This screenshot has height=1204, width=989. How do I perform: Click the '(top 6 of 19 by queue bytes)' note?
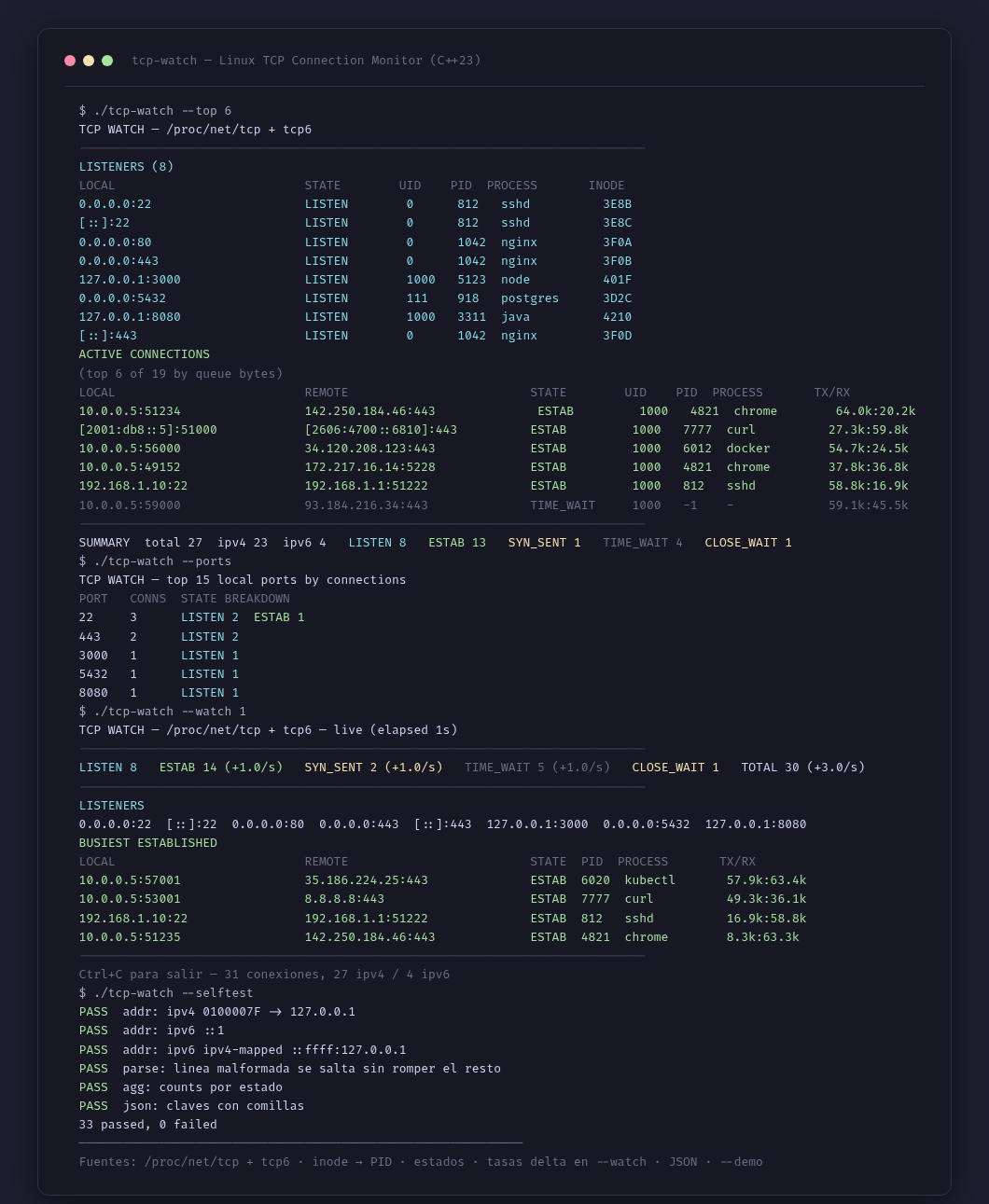180,374
